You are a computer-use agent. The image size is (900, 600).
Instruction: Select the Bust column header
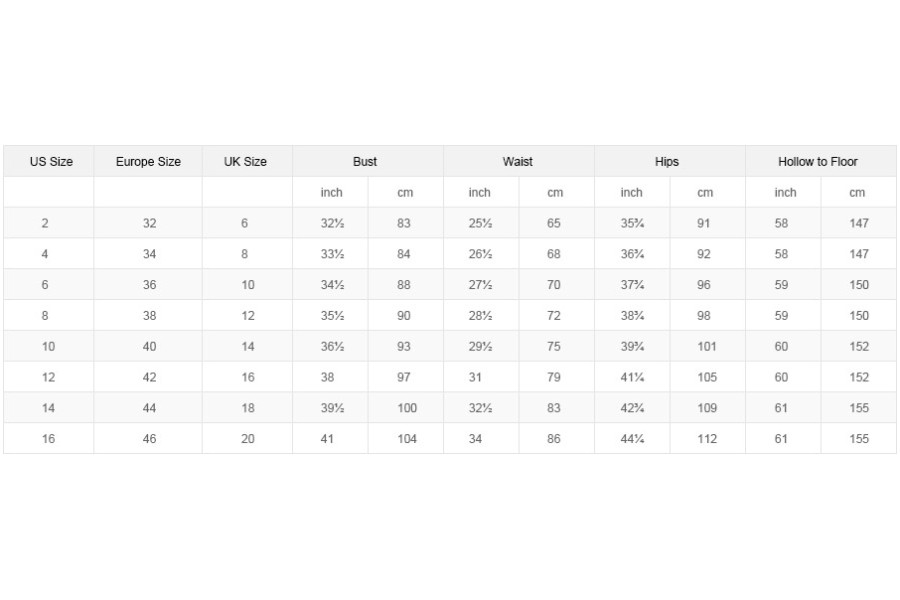tap(365, 161)
